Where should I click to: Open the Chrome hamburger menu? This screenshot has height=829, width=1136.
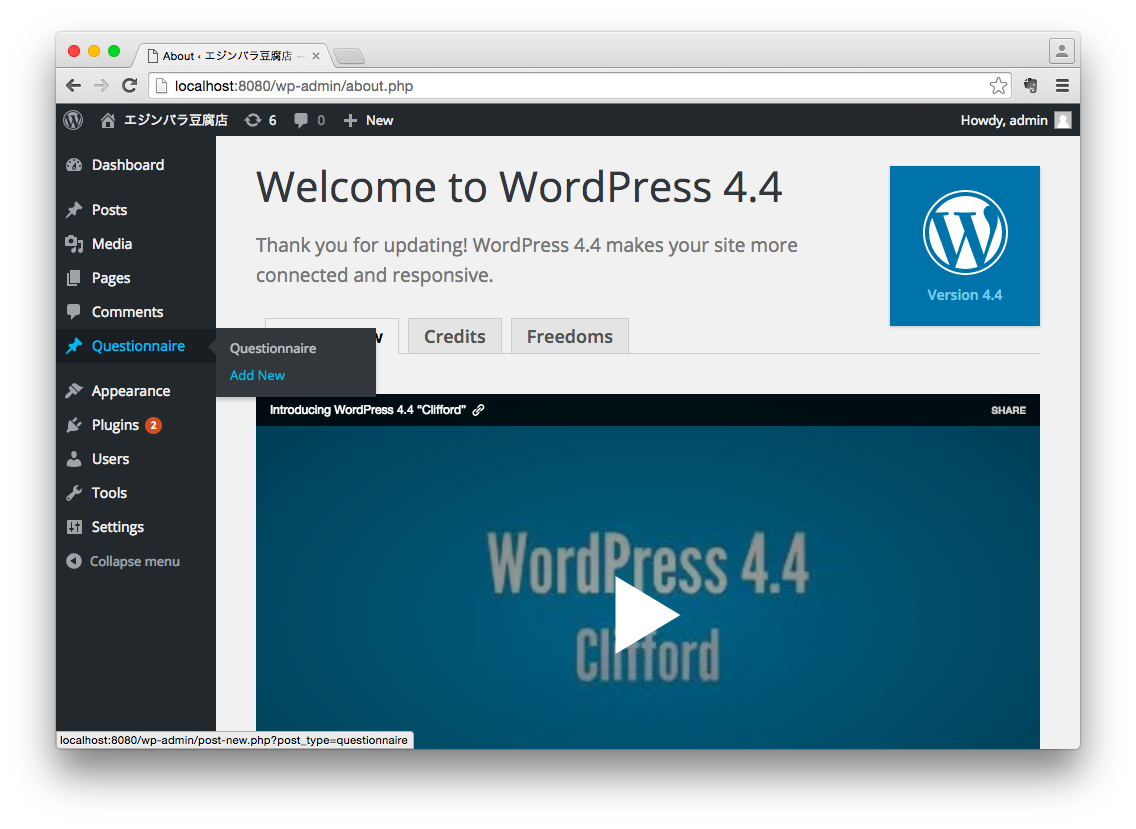pyautogui.click(x=1062, y=86)
